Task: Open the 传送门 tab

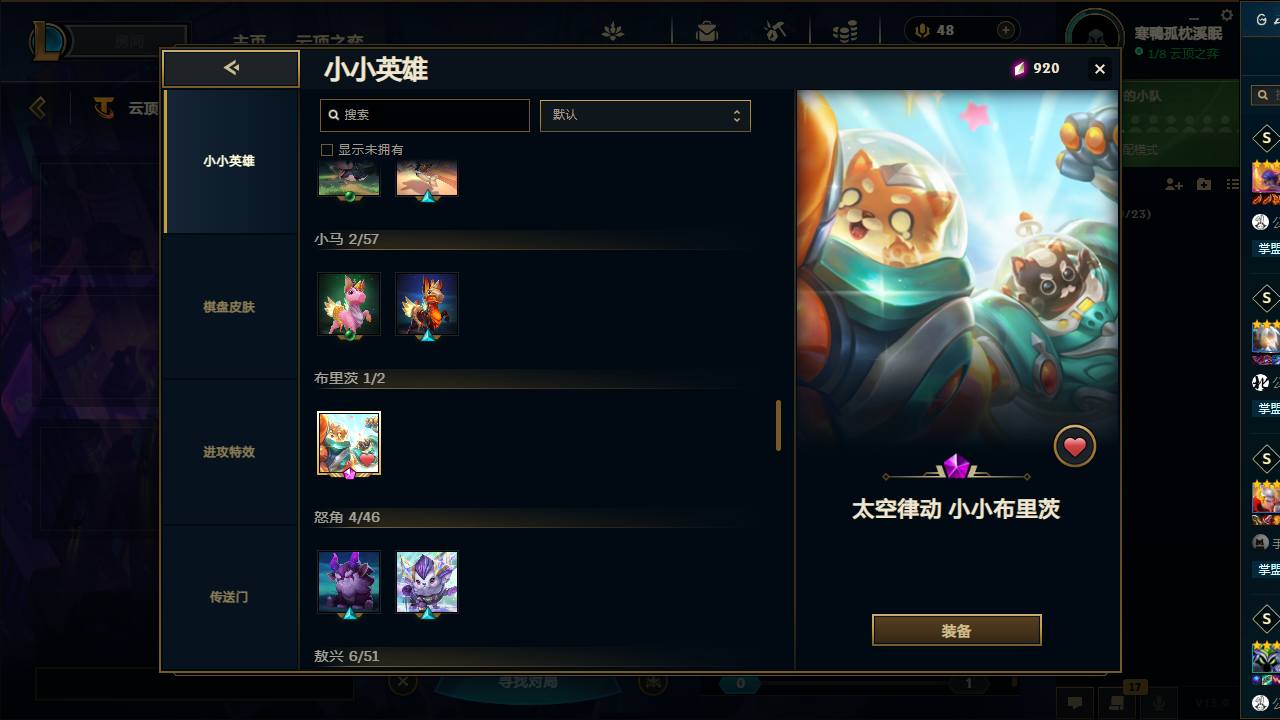Action: (230, 597)
